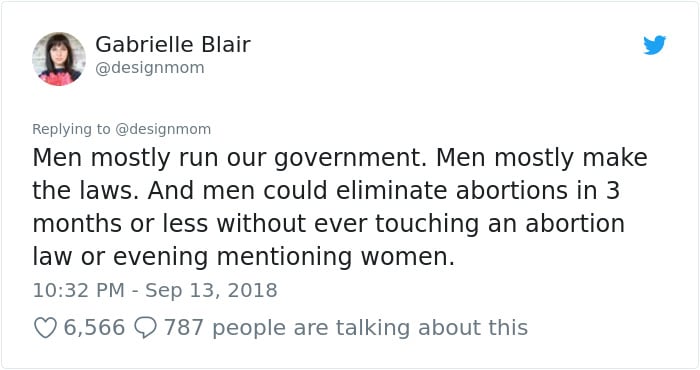
Task: Click the tweet line starting 'Men mostly run'
Action: coord(340,158)
